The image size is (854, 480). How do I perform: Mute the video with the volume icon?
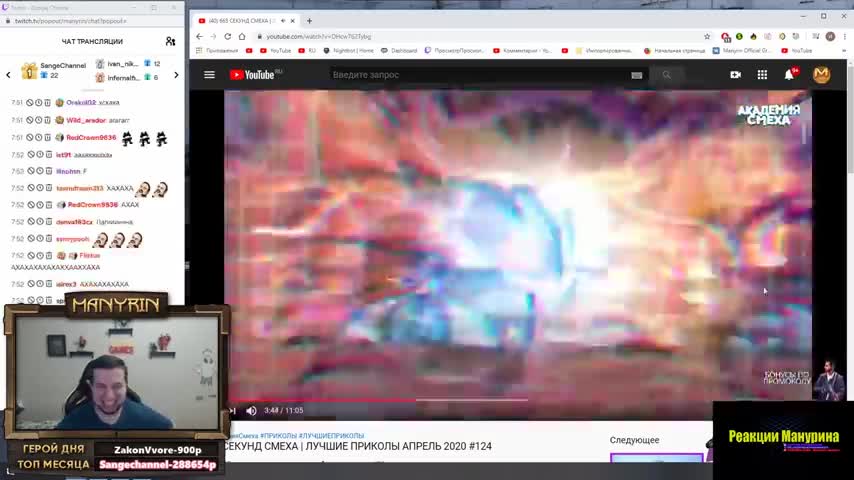pos(251,411)
